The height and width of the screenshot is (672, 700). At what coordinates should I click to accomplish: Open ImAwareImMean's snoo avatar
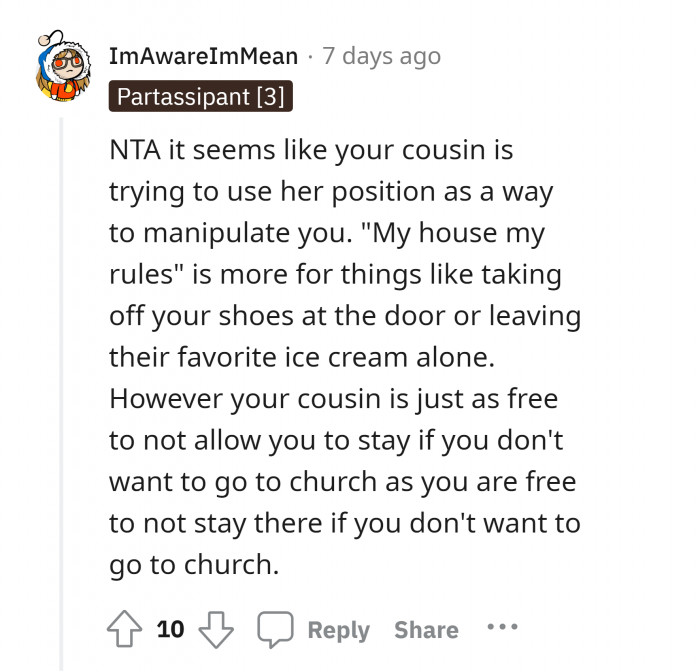click(62, 69)
